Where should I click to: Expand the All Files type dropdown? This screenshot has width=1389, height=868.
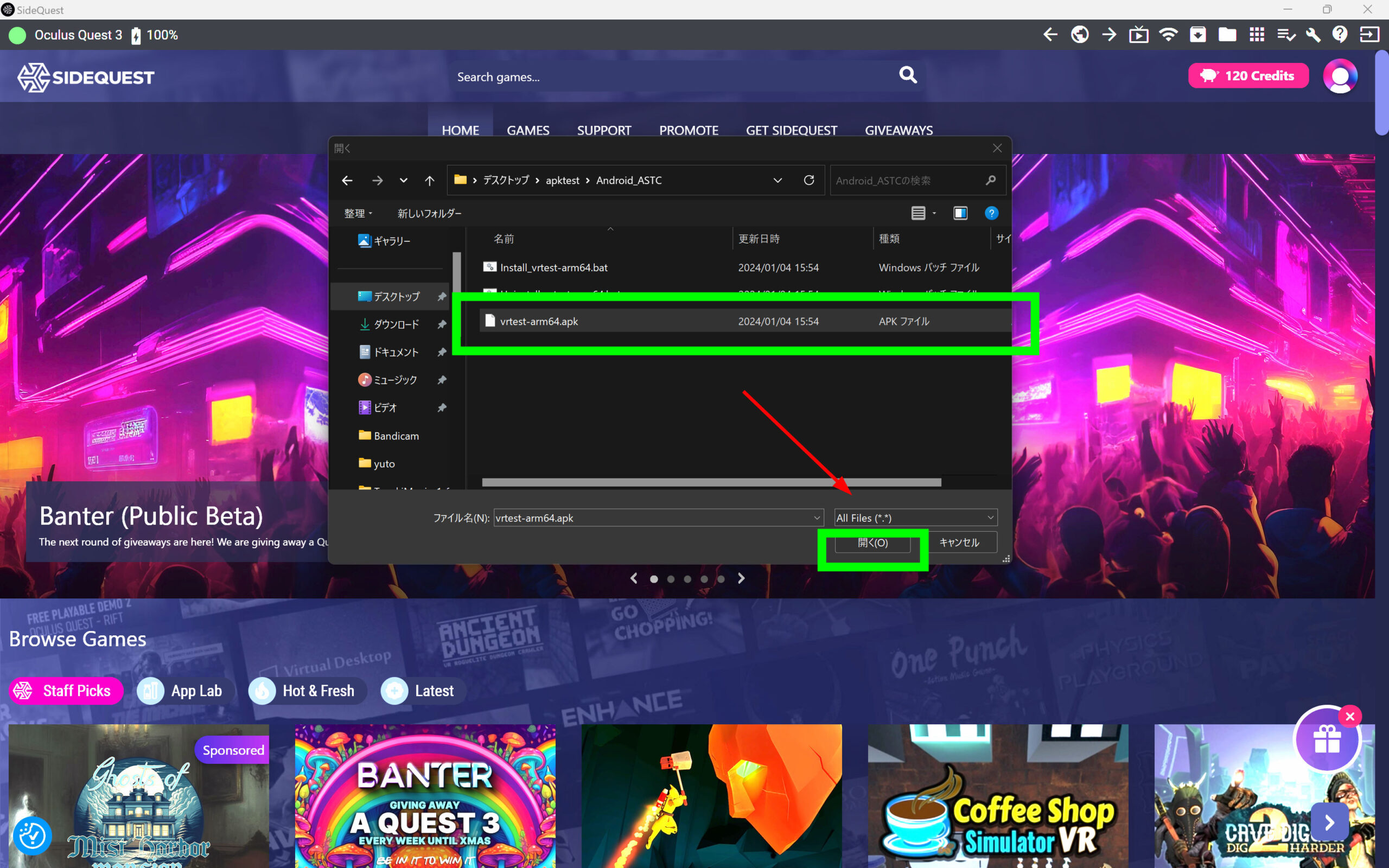[x=915, y=518]
